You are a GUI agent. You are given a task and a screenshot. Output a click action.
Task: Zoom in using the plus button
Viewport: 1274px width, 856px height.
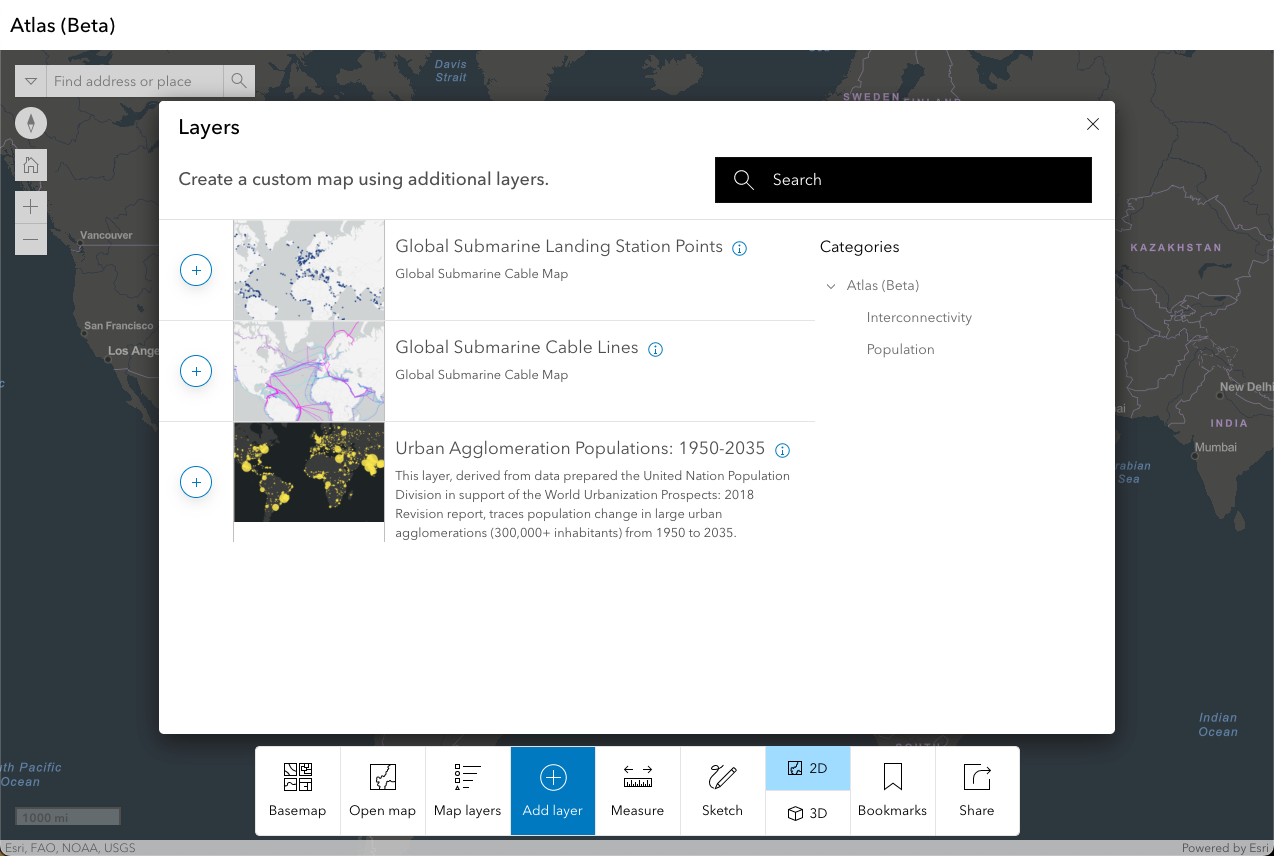(x=30, y=206)
